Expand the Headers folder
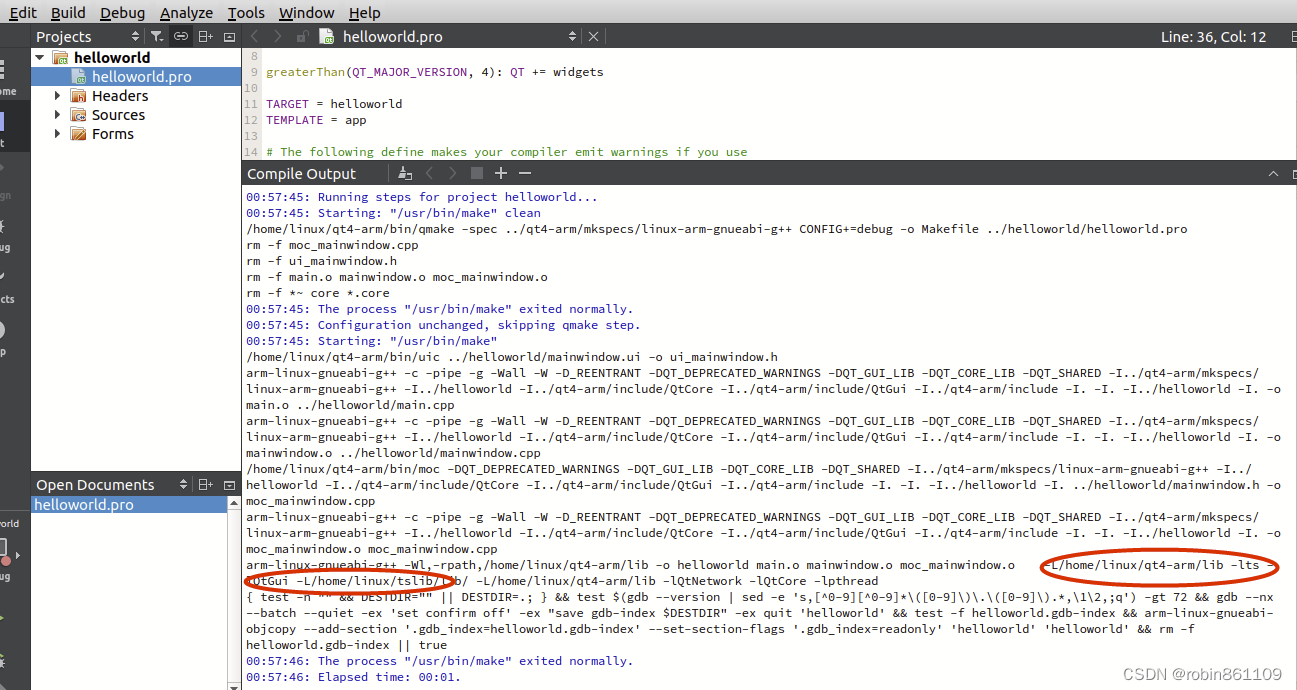Screen dimensions: 1297x690 click(x=58, y=96)
